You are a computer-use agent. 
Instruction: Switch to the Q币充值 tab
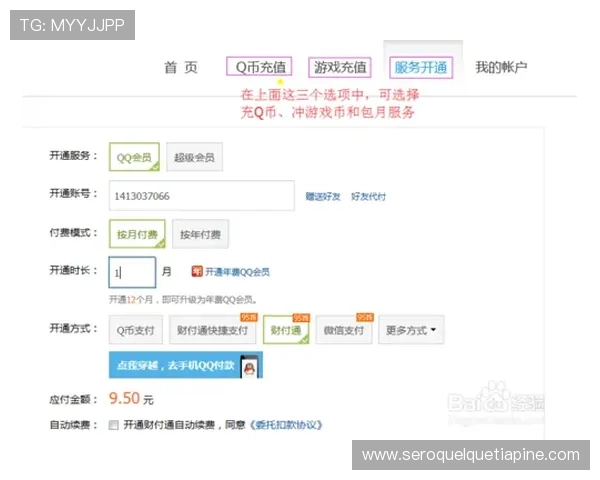(259, 67)
